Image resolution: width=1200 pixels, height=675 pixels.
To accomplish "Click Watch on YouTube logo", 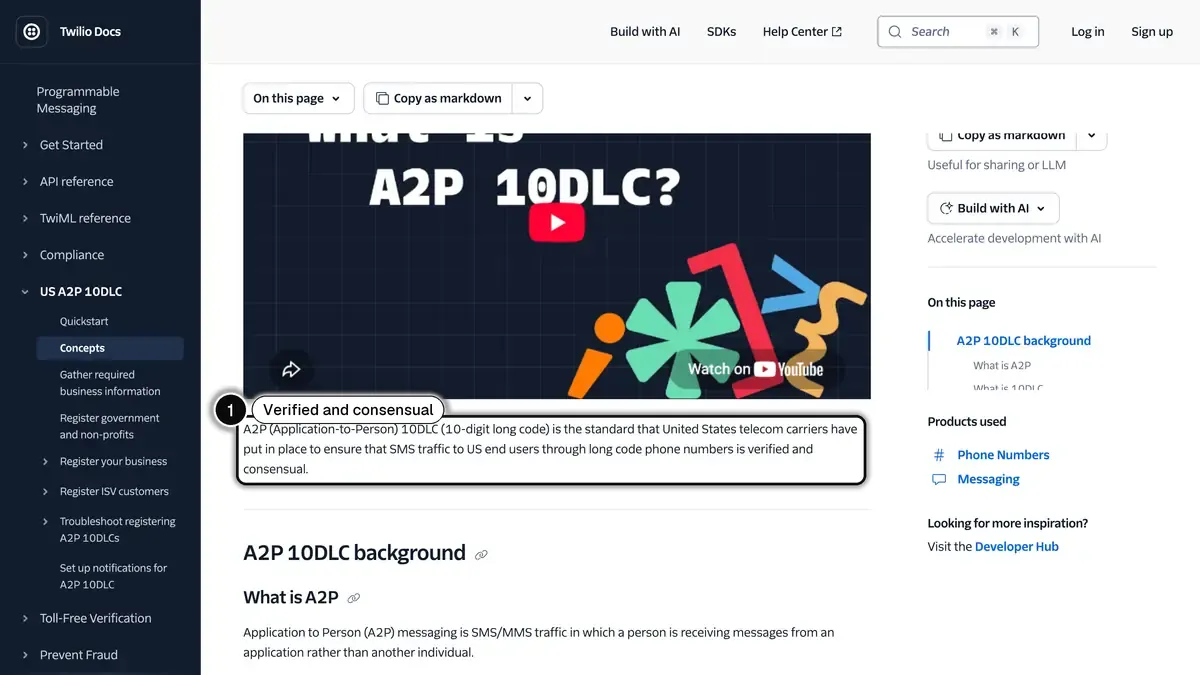I will [x=756, y=369].
